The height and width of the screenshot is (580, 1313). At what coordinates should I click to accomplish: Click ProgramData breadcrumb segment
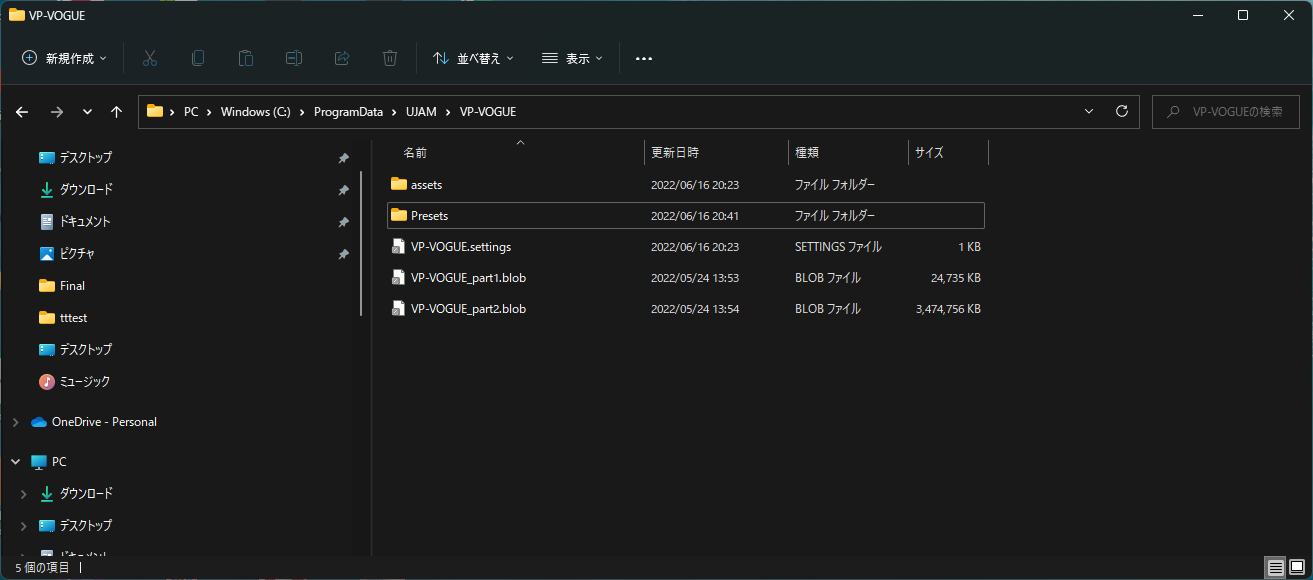348,112
